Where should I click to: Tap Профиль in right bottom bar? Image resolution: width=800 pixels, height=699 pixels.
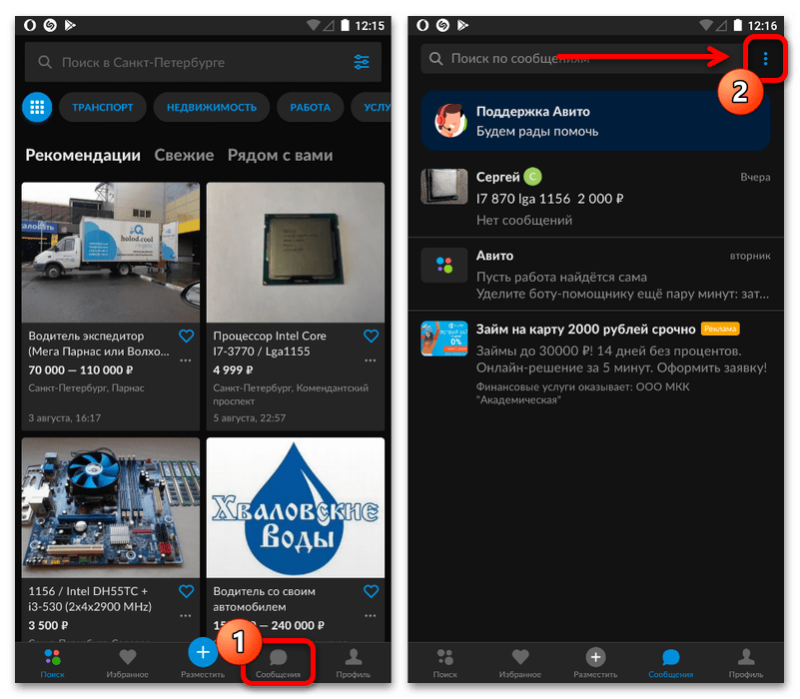[x=746, y=663]
